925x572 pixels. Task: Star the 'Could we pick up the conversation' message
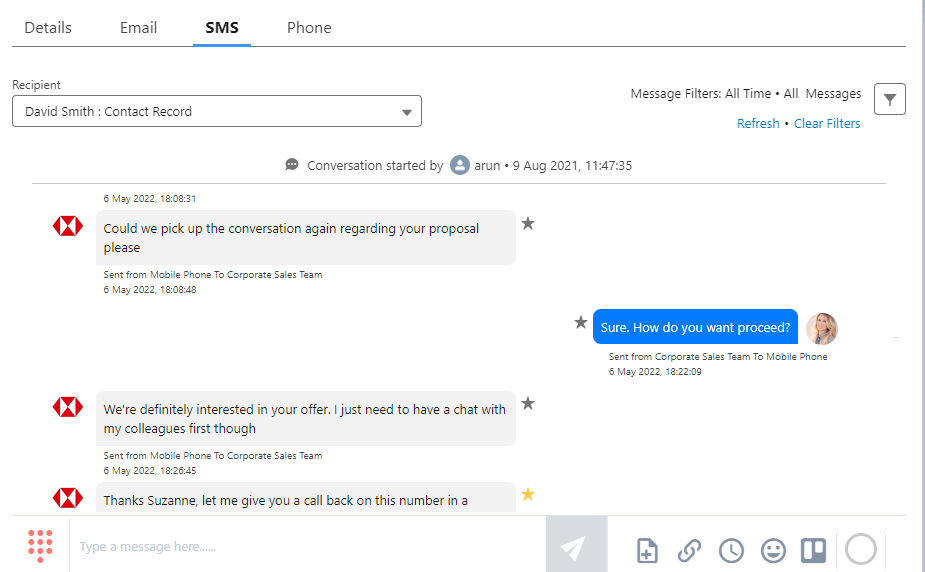tap(528, 223)
